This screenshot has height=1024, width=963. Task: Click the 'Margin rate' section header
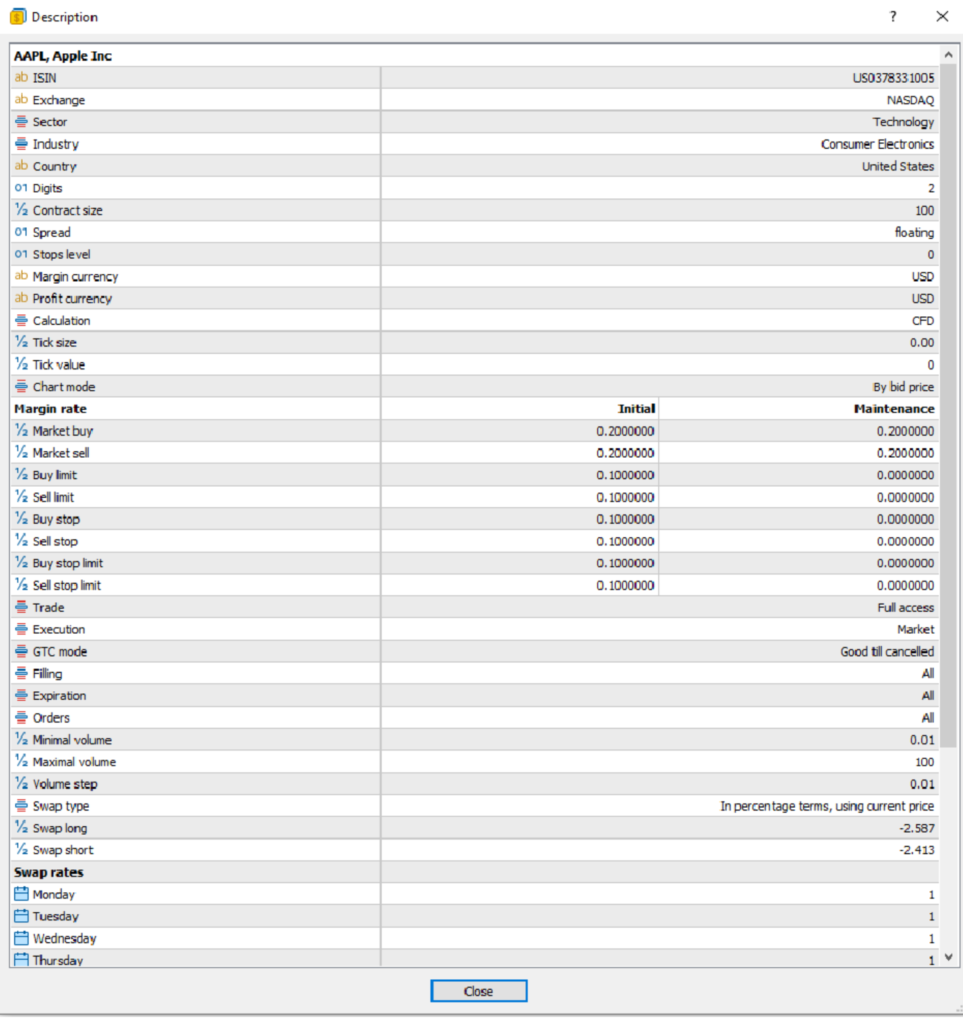tap(50, 409)
